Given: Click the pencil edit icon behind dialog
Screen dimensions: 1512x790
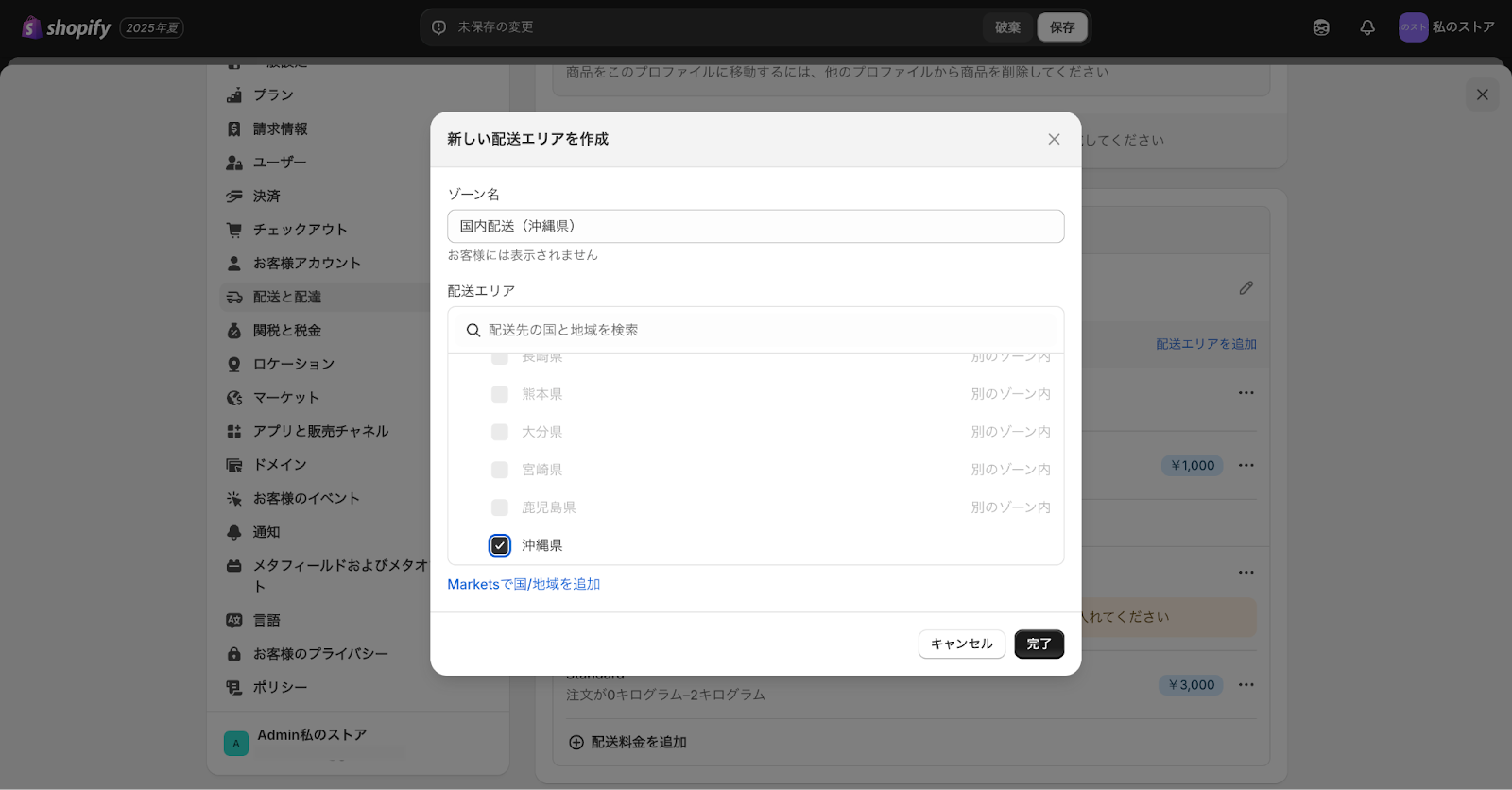Looking at the screenshot, I should coord(1246,287).
